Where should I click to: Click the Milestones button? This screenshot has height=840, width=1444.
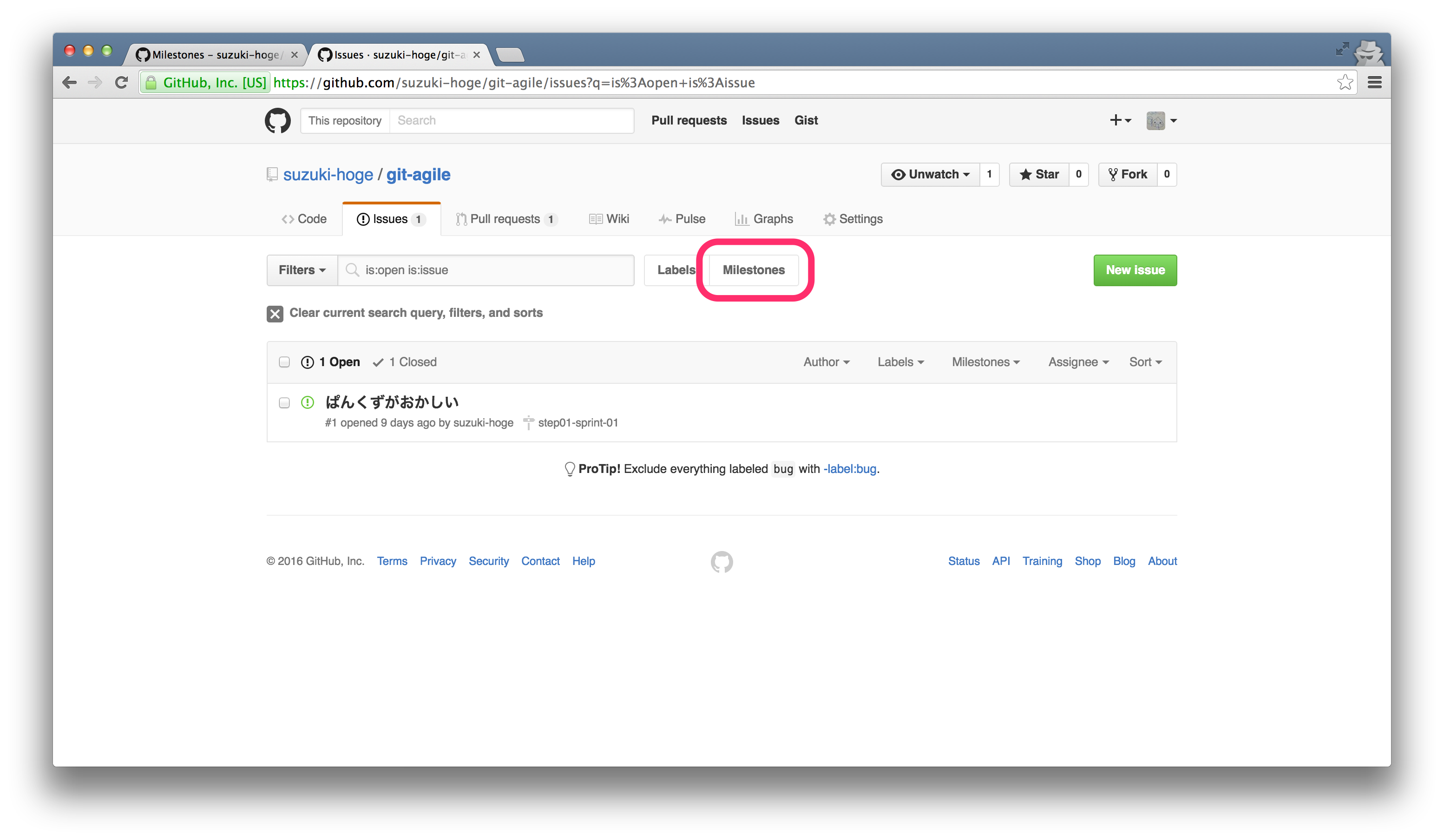[754, 270]
